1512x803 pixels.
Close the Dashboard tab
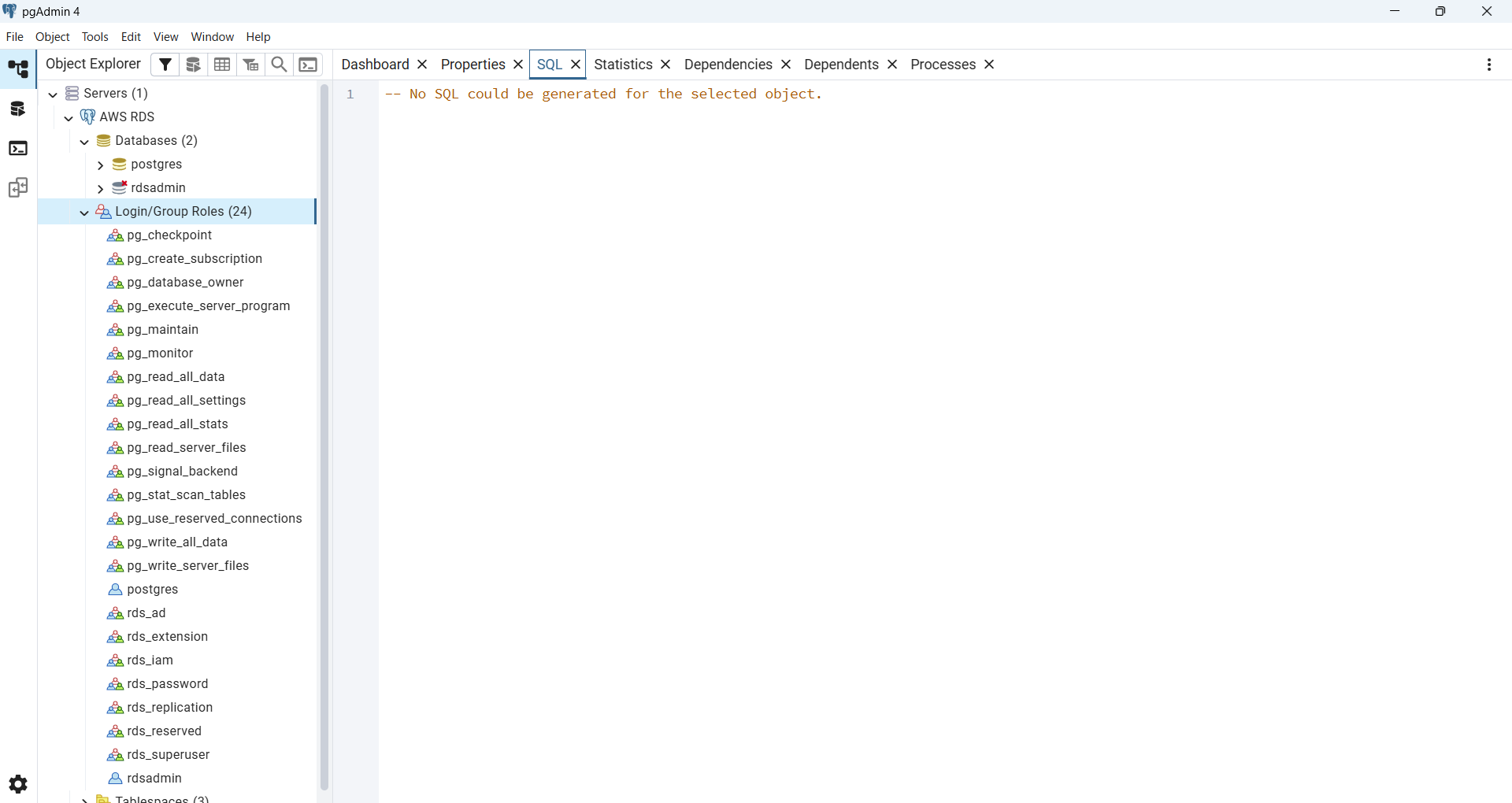pyautogui.click(x=422, y=65)
